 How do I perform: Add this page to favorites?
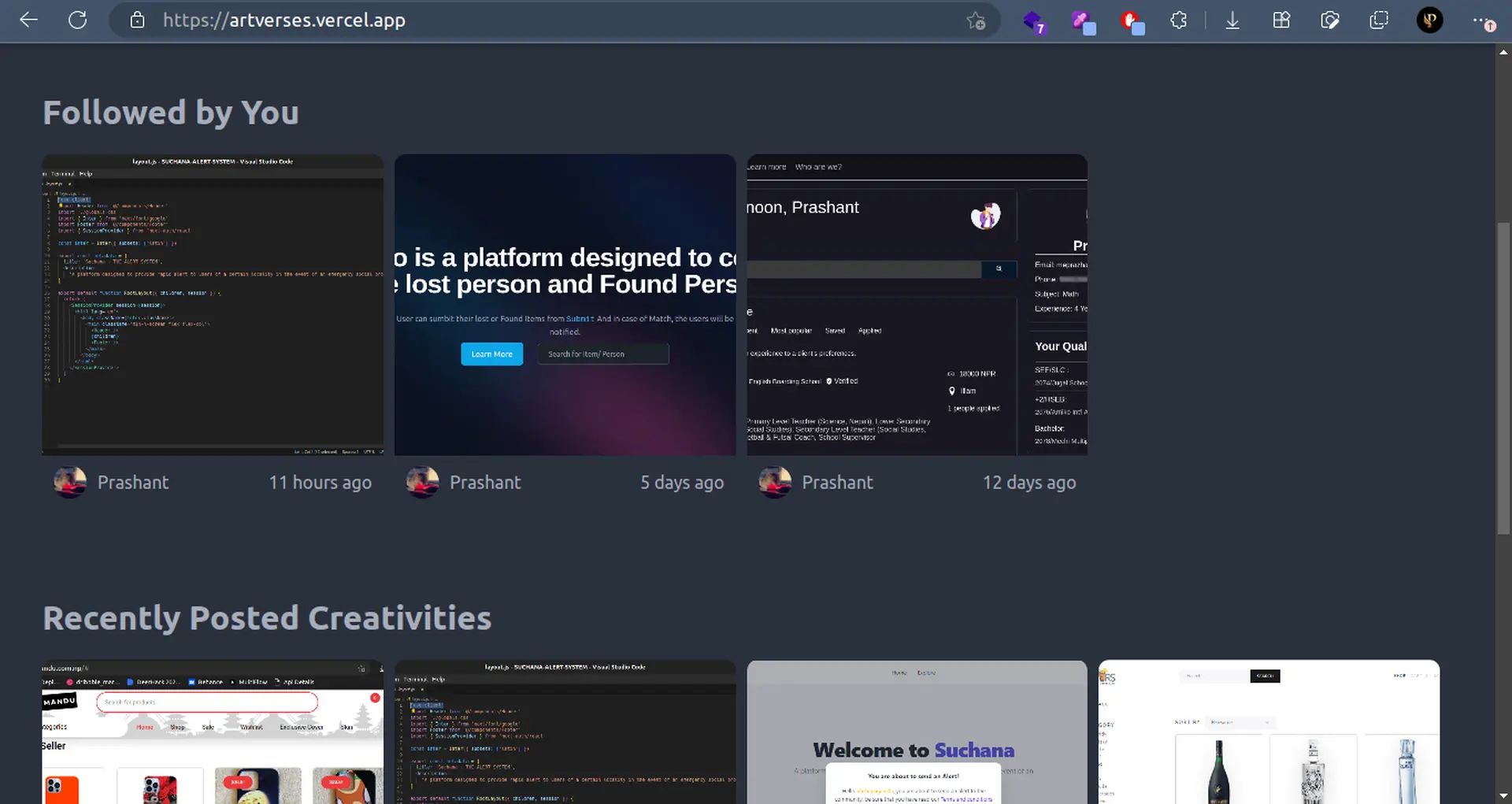(x=976, y=20)
